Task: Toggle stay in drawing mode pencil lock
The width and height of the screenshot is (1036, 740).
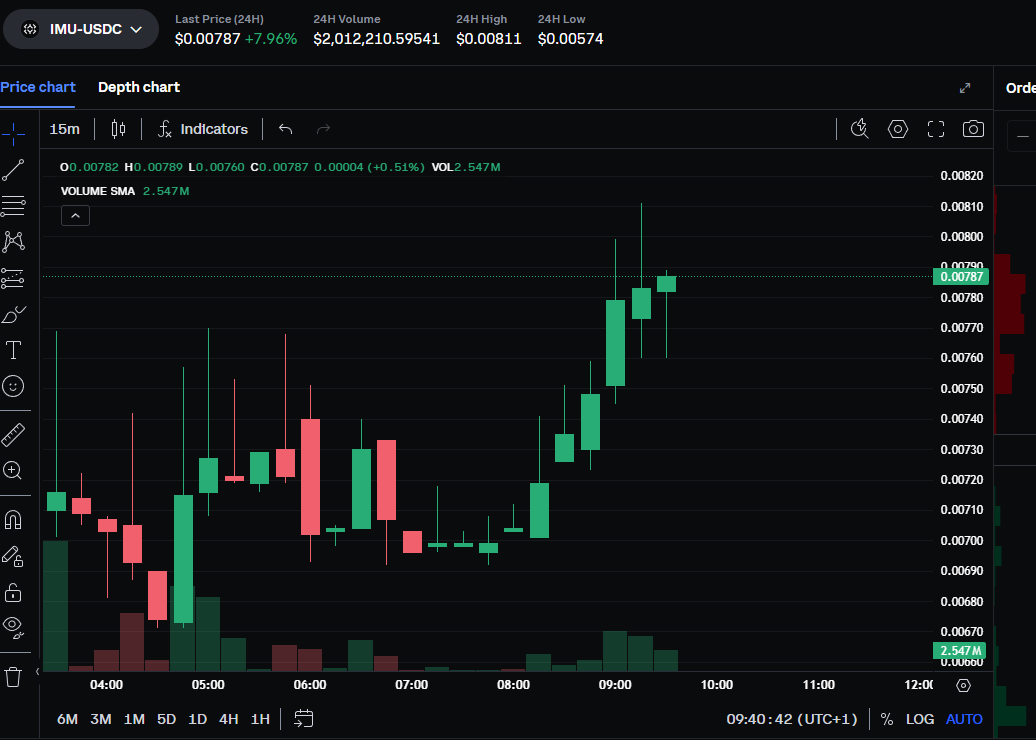Action: (13, 556)
